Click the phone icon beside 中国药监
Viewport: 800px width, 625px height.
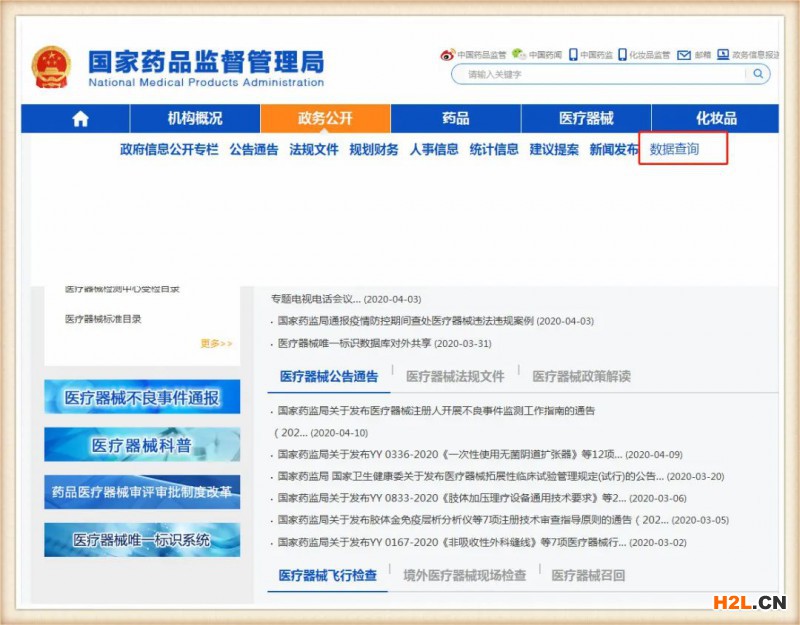click(x=573, y=55)
